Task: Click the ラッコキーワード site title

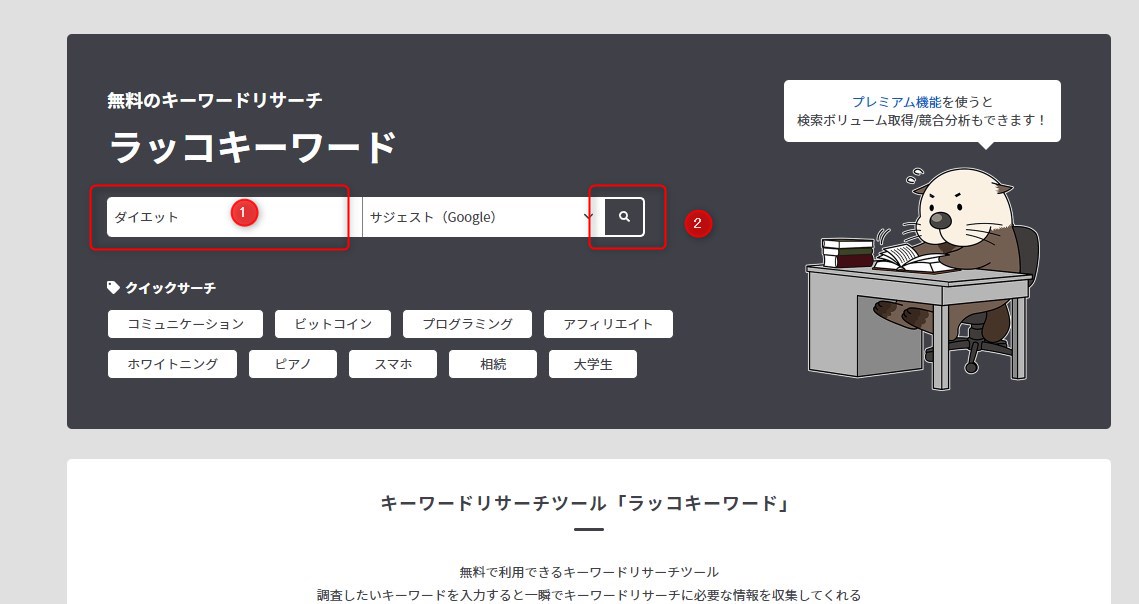Action: point(252,148)
